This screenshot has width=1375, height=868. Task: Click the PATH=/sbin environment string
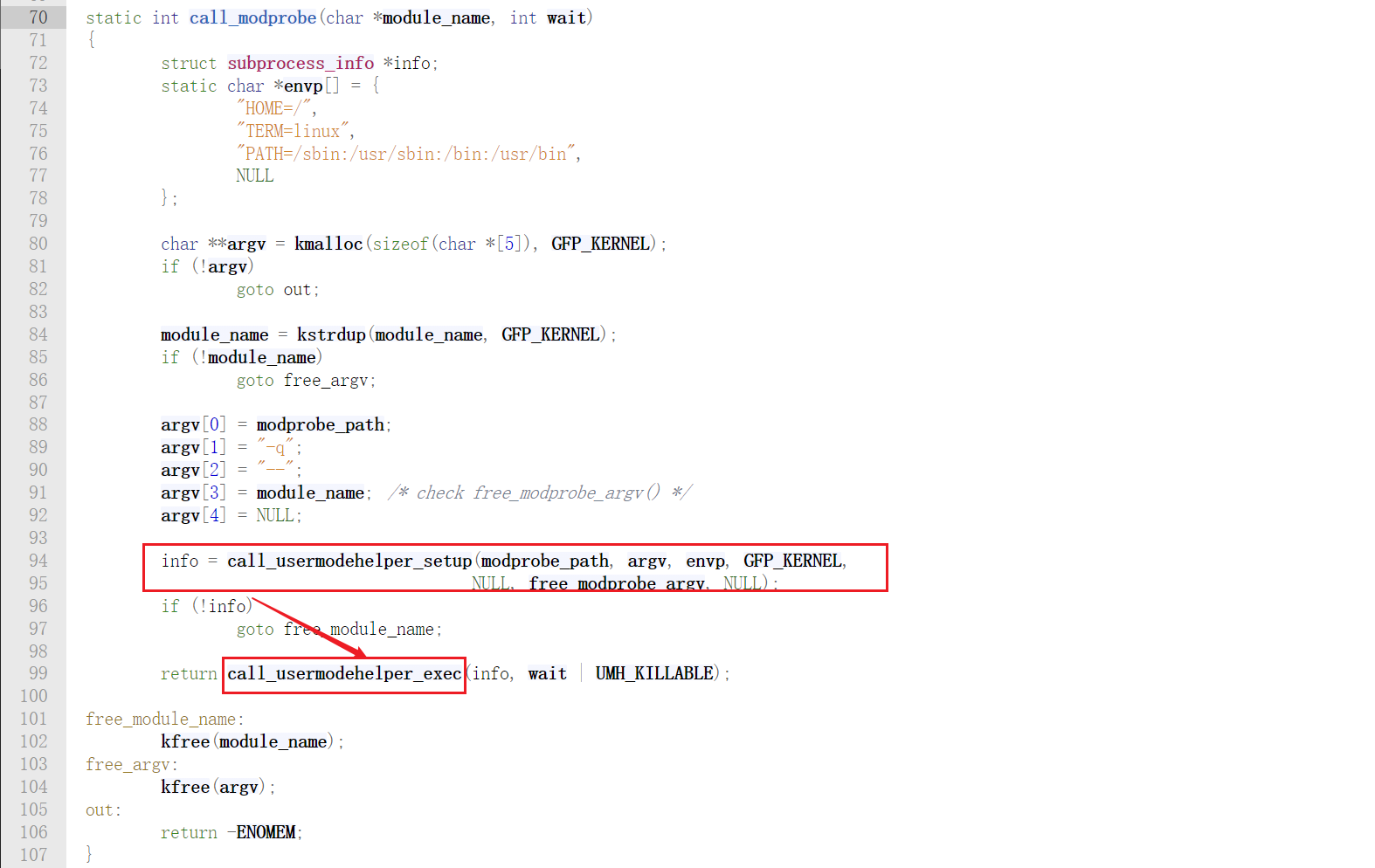406,154
